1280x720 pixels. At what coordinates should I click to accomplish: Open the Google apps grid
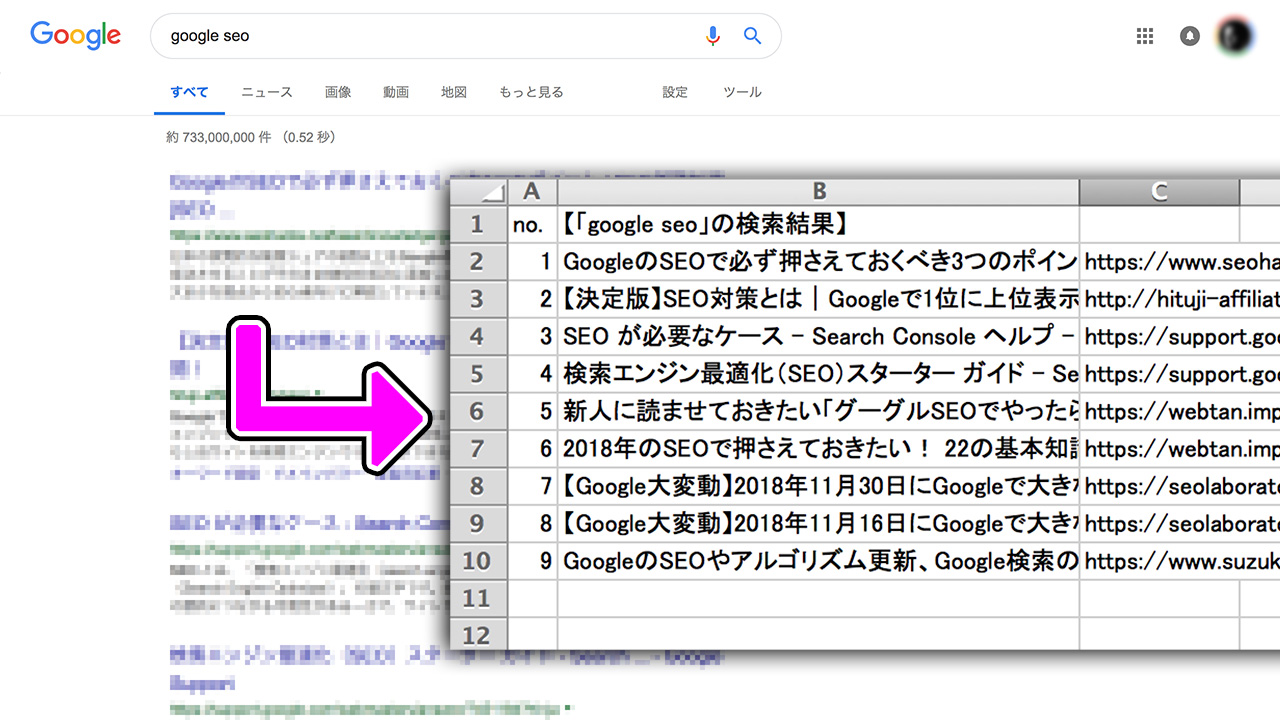[x=1145, y=36]
